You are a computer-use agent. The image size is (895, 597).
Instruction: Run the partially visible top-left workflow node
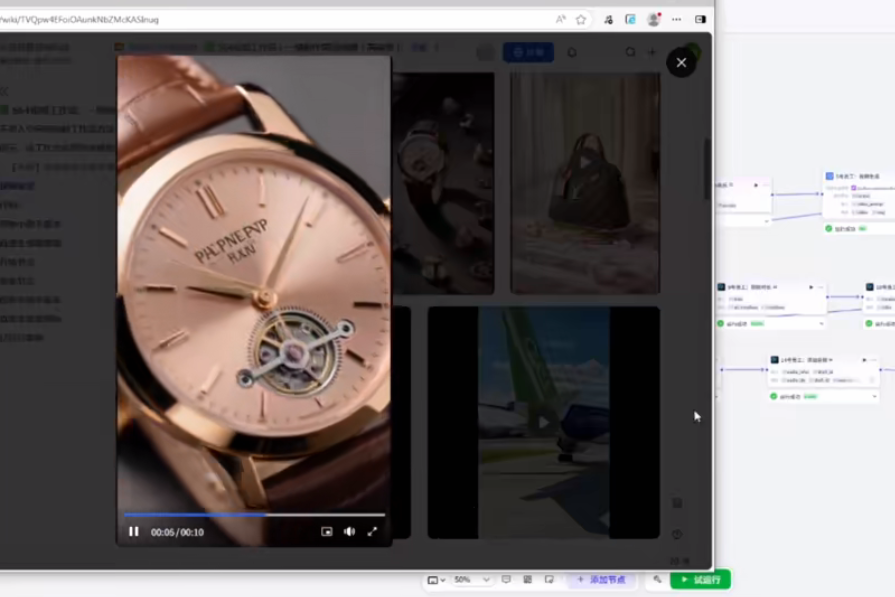(756, 185)
